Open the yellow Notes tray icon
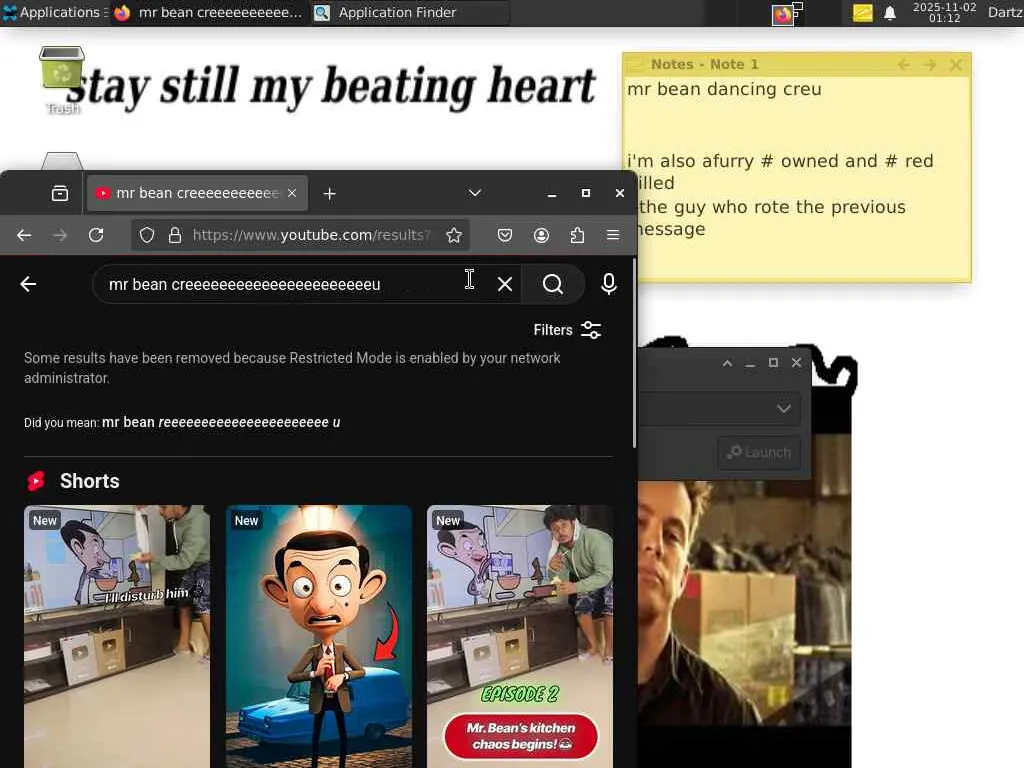Screen dimensions: 1024x768 point(862,12)
